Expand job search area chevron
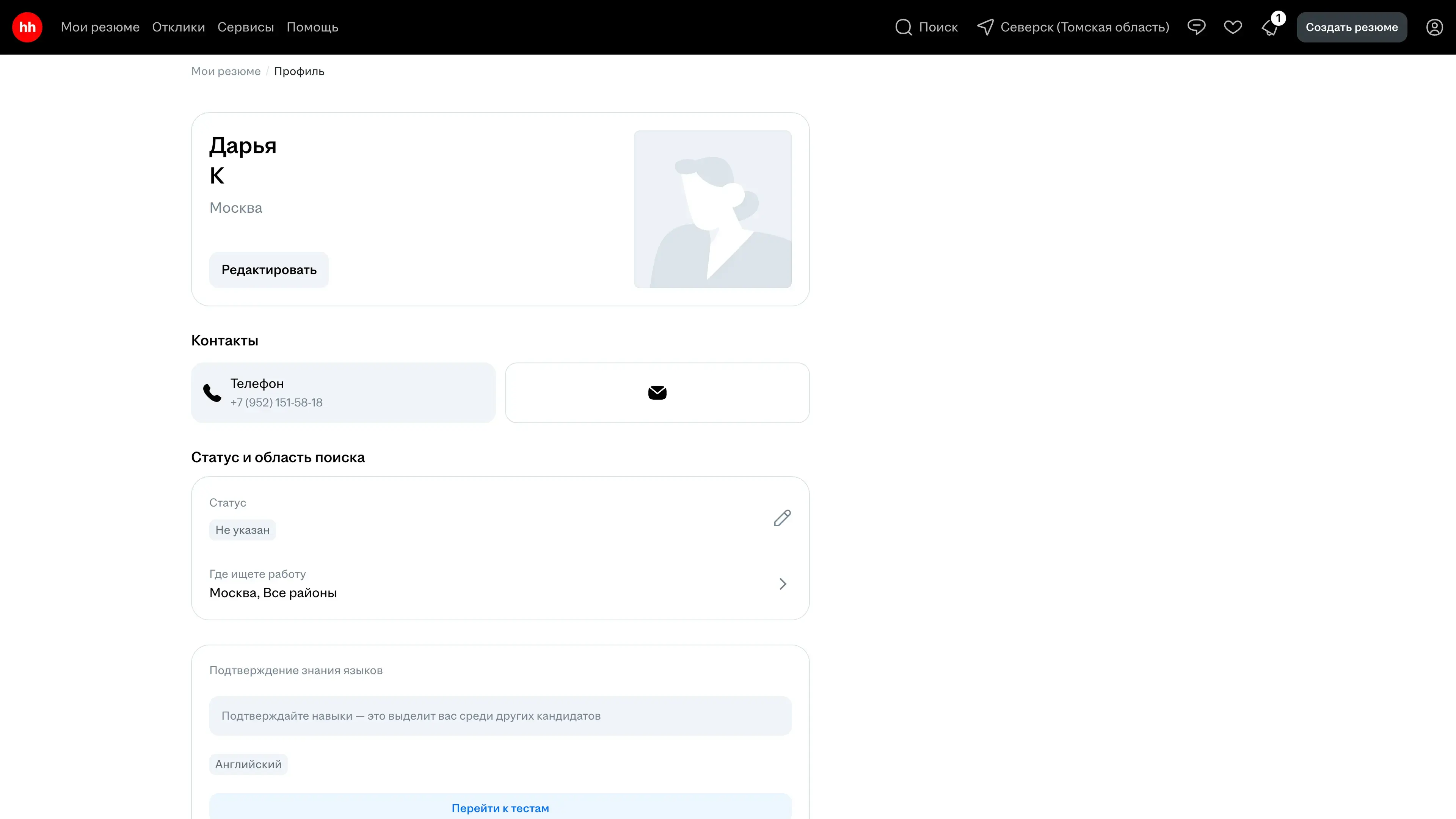 pos(782,583)
